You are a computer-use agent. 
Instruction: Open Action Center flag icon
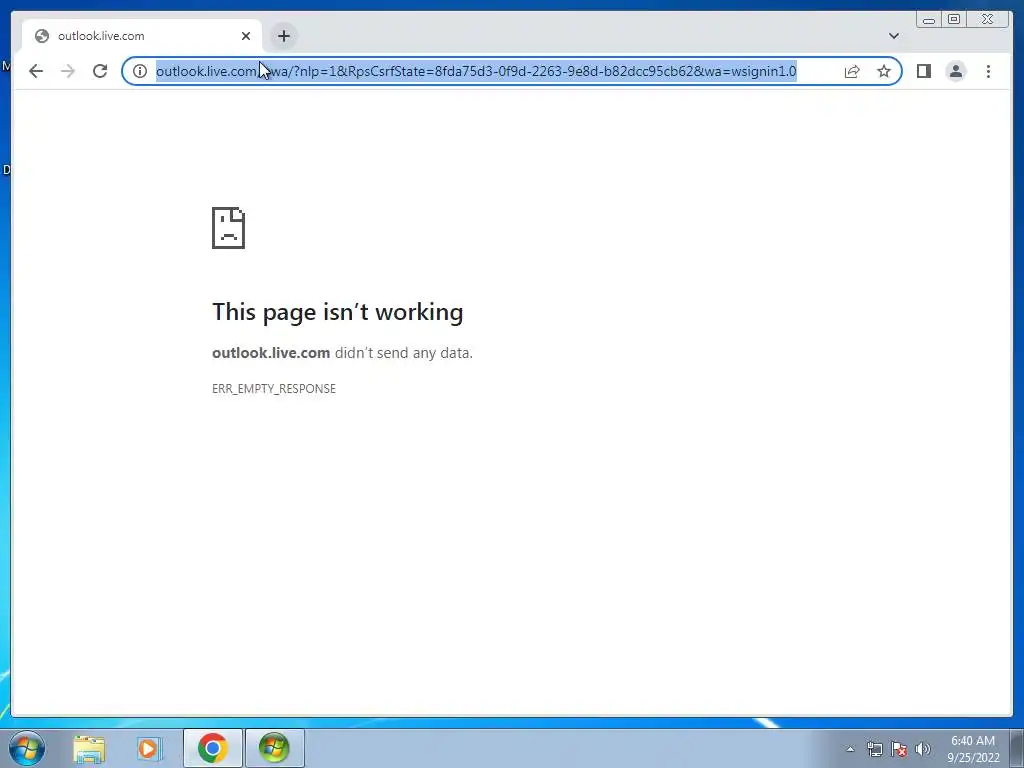pos(899,749)
